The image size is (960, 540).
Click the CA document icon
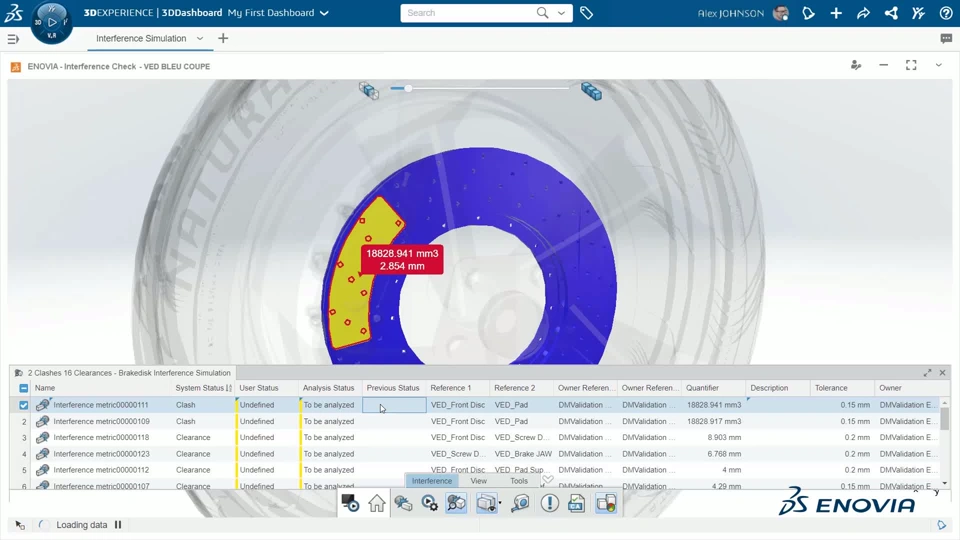pos(576,503)
